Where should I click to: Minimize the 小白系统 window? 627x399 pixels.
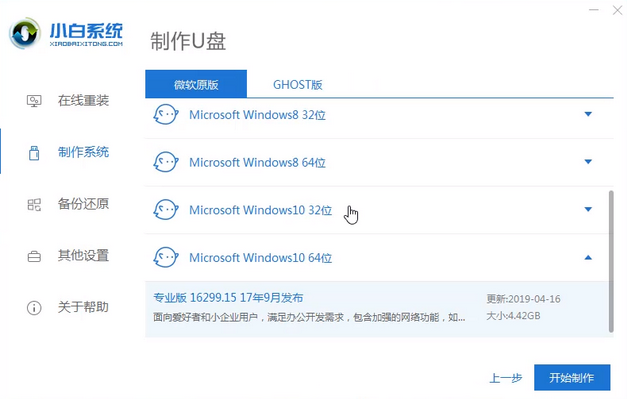(594, 10)
